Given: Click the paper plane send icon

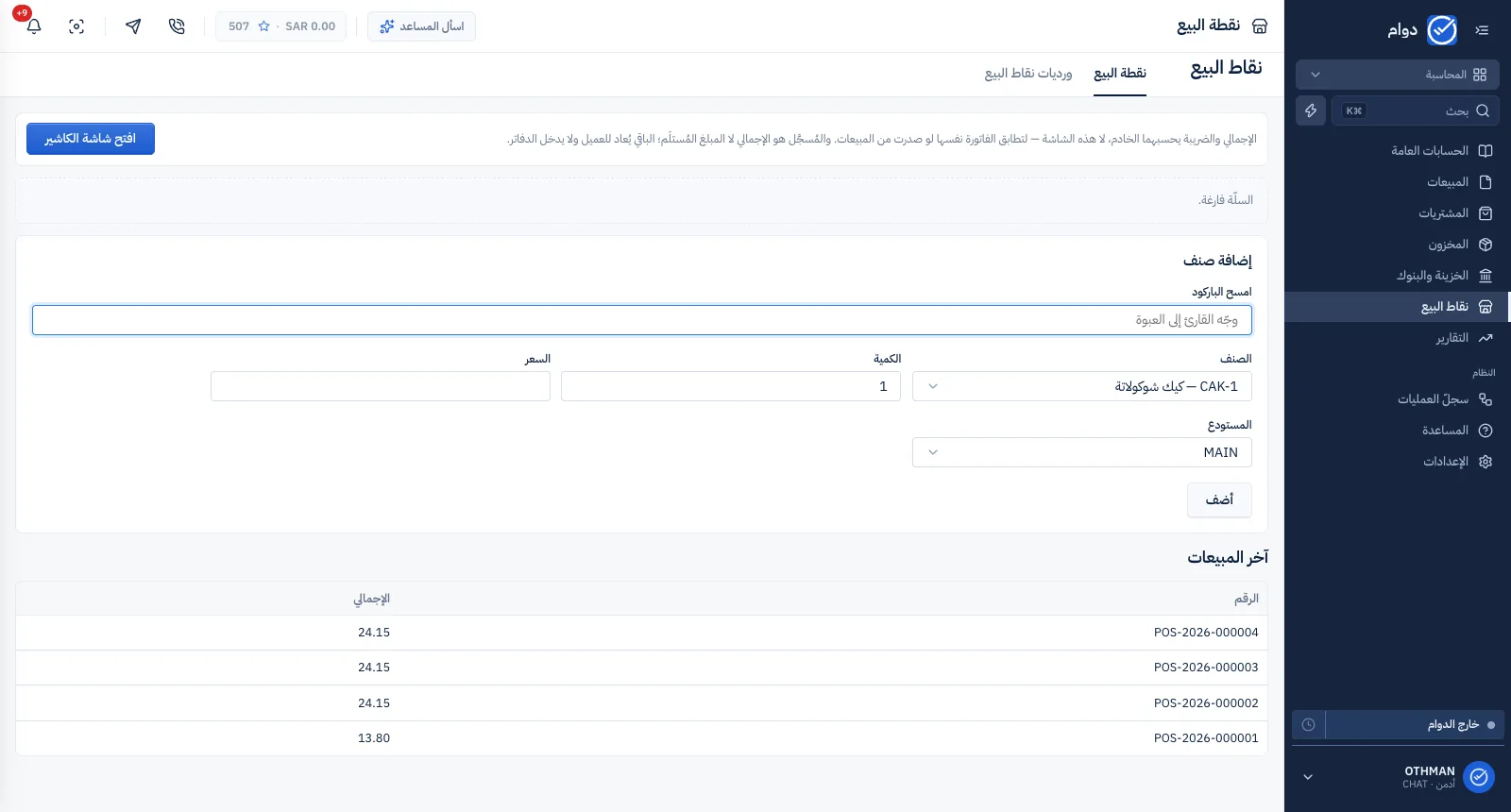Looking at the screenshot, I should (133, 26).
